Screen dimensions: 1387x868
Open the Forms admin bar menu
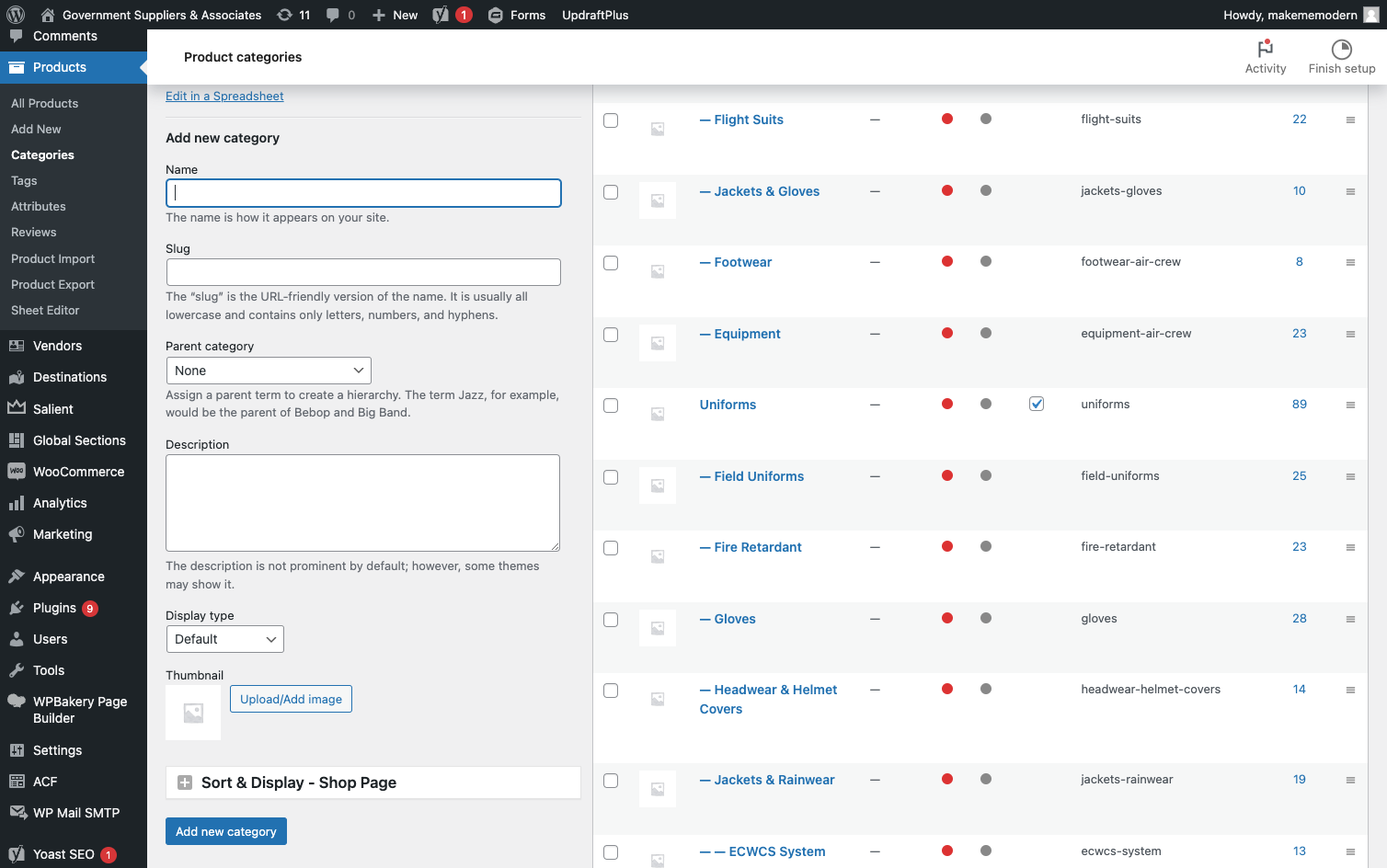(x=517, y=15)
